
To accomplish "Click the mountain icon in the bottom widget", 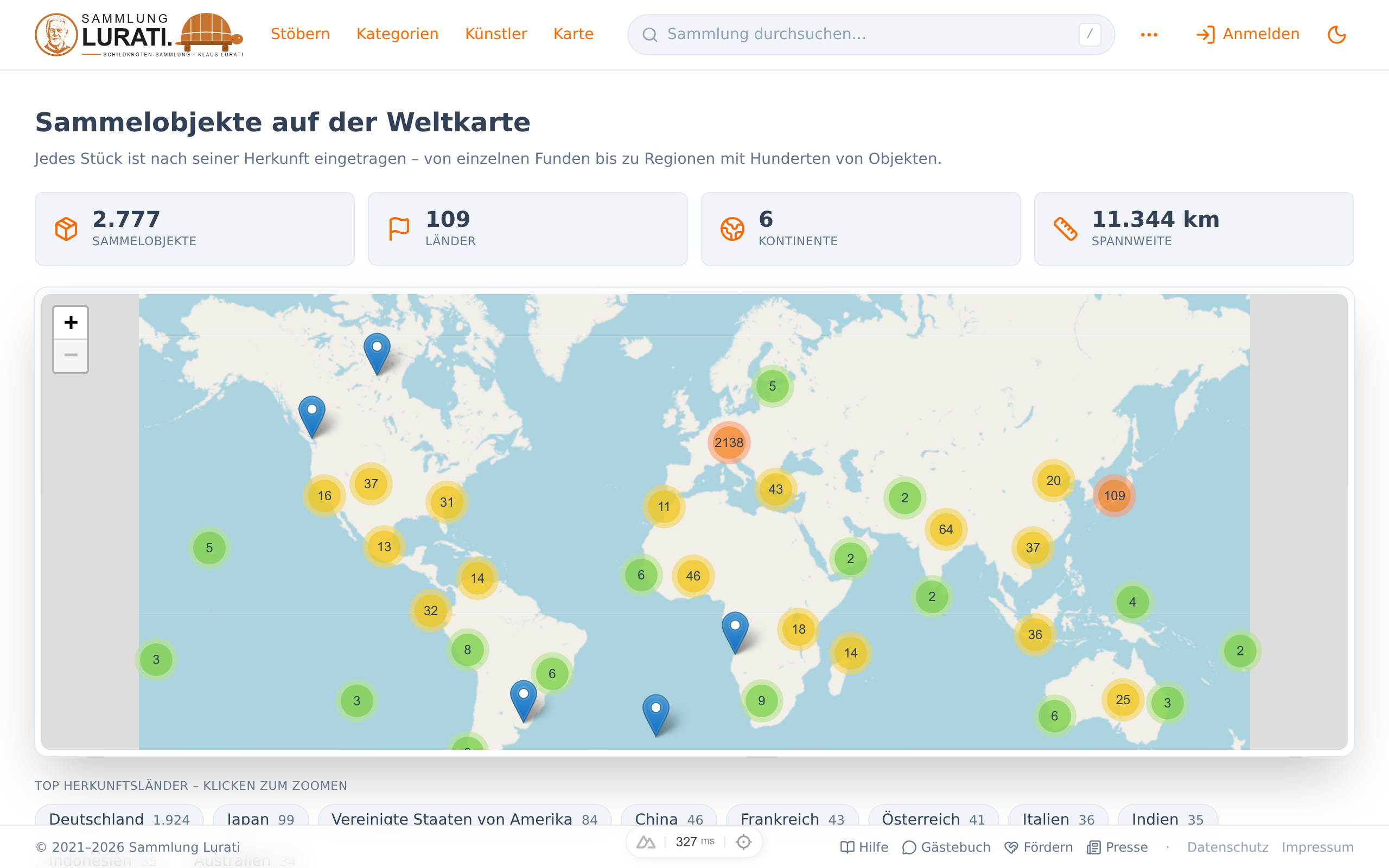I will (x=646, y=842).
